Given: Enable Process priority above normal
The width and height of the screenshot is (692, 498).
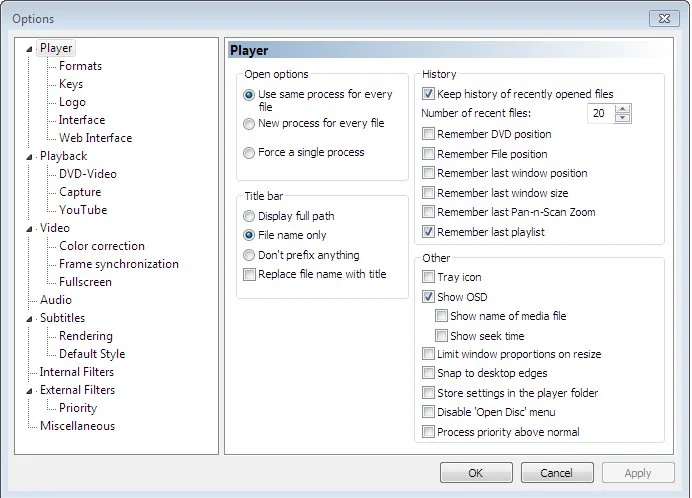Looking at the screenshot, I should (x=428, y=431).
